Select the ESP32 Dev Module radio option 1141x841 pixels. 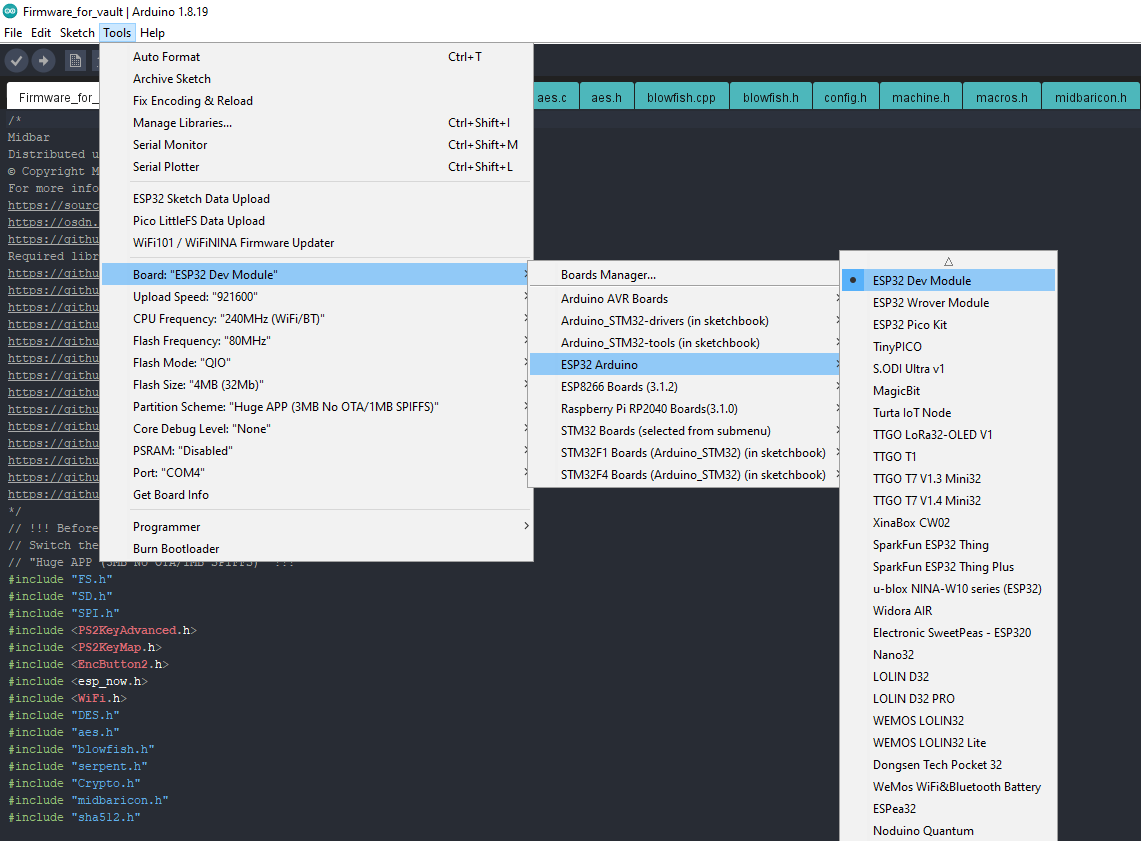coord(948,281)
